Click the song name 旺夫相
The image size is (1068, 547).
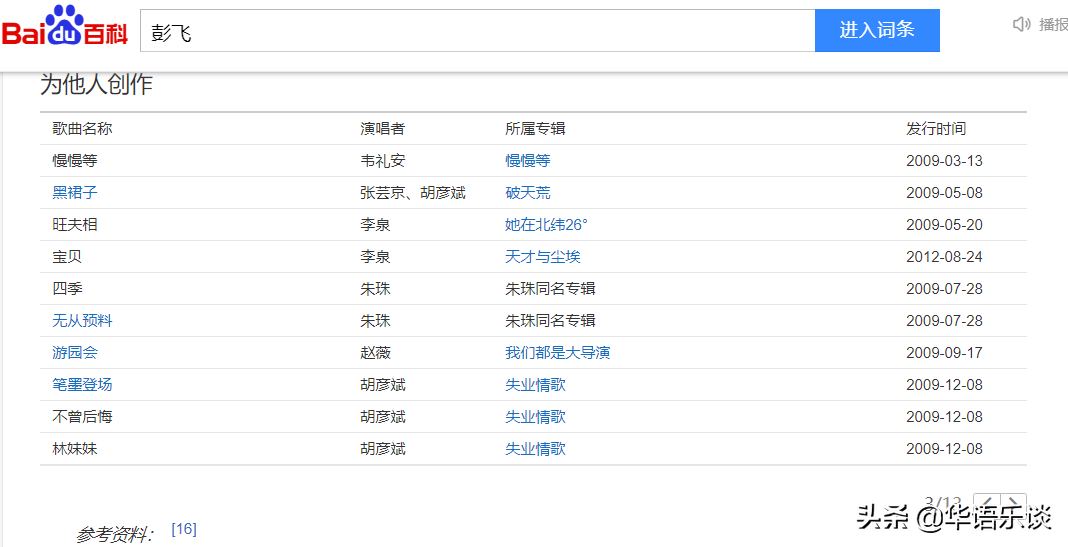[75, 225]
